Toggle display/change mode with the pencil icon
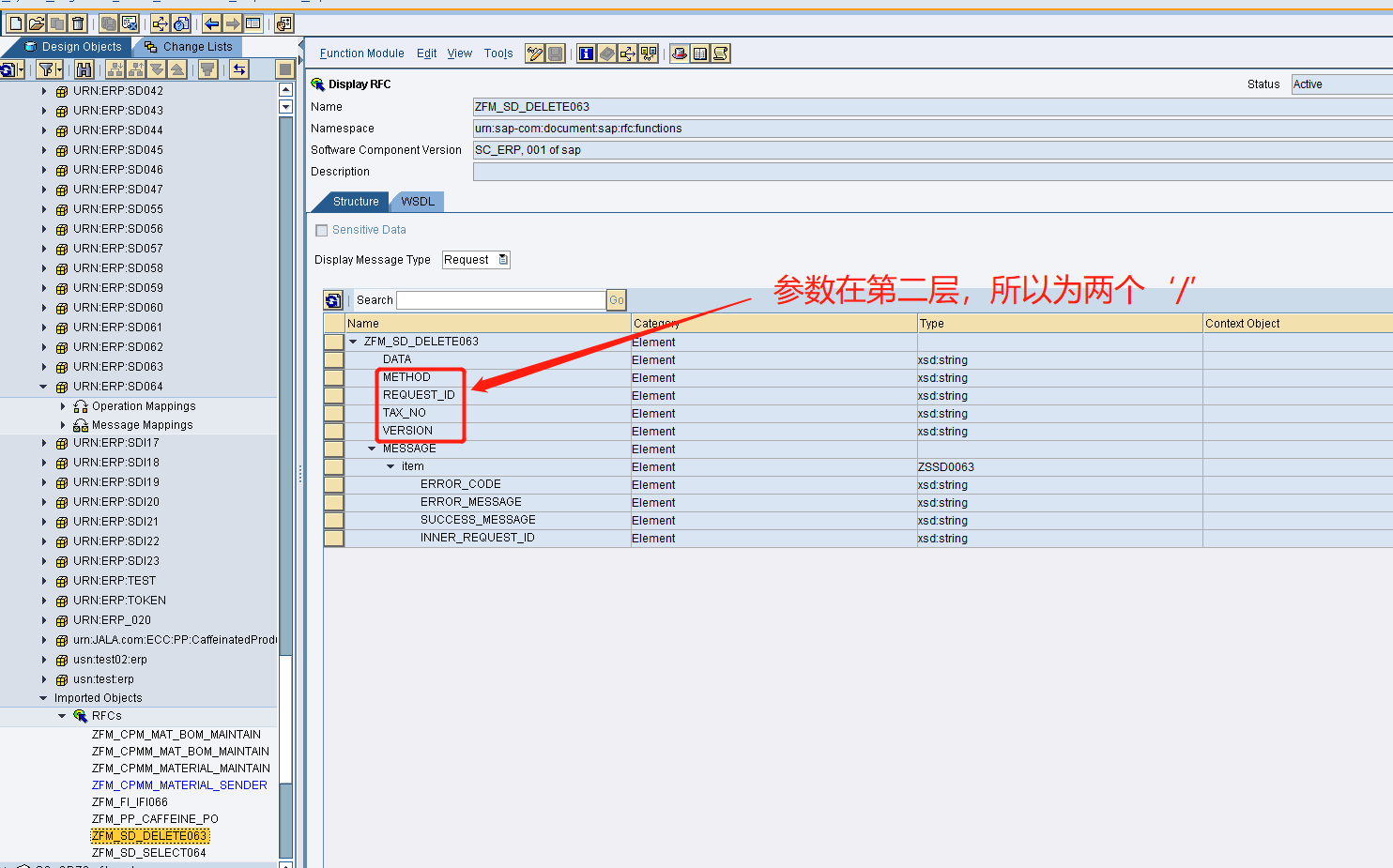The image size is (1393, 868). (x=535, y=53)
